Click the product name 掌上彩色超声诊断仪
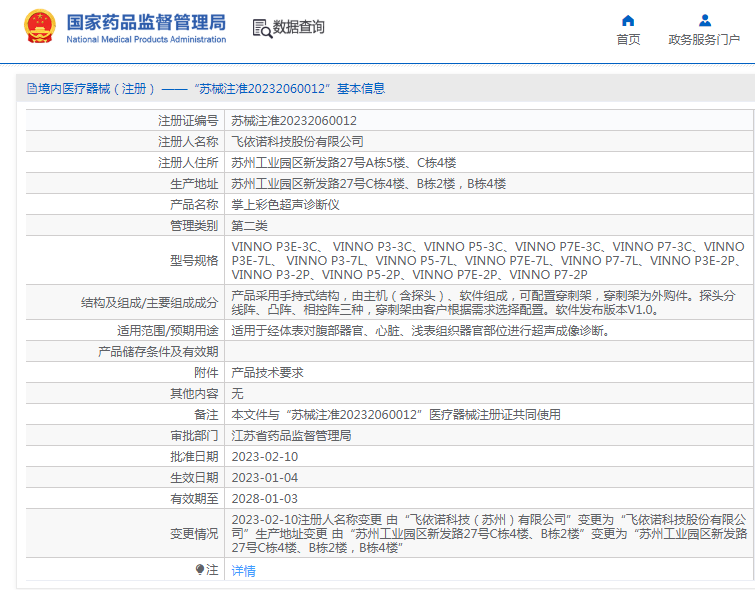 click(286, 205)
